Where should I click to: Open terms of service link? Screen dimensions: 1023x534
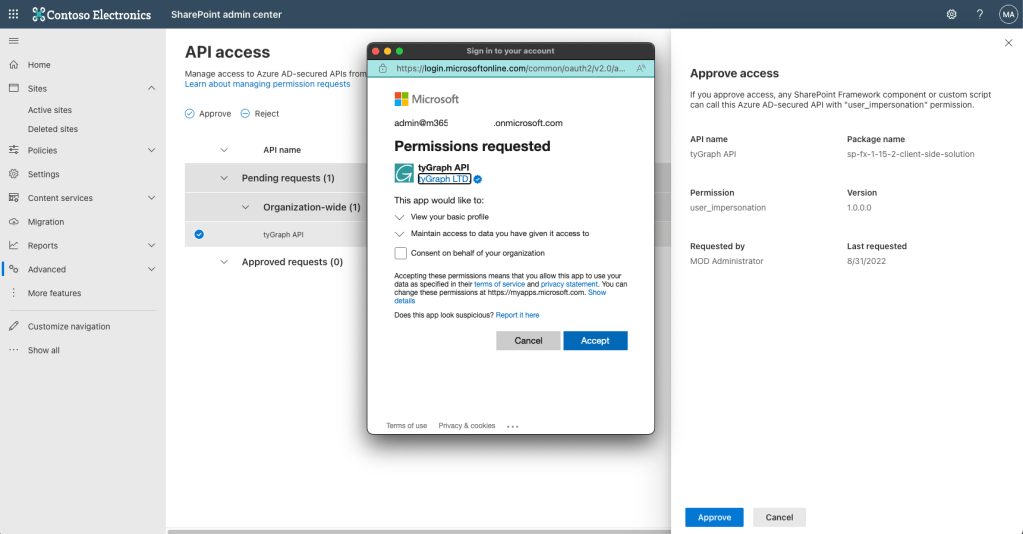tap(499, 284)
